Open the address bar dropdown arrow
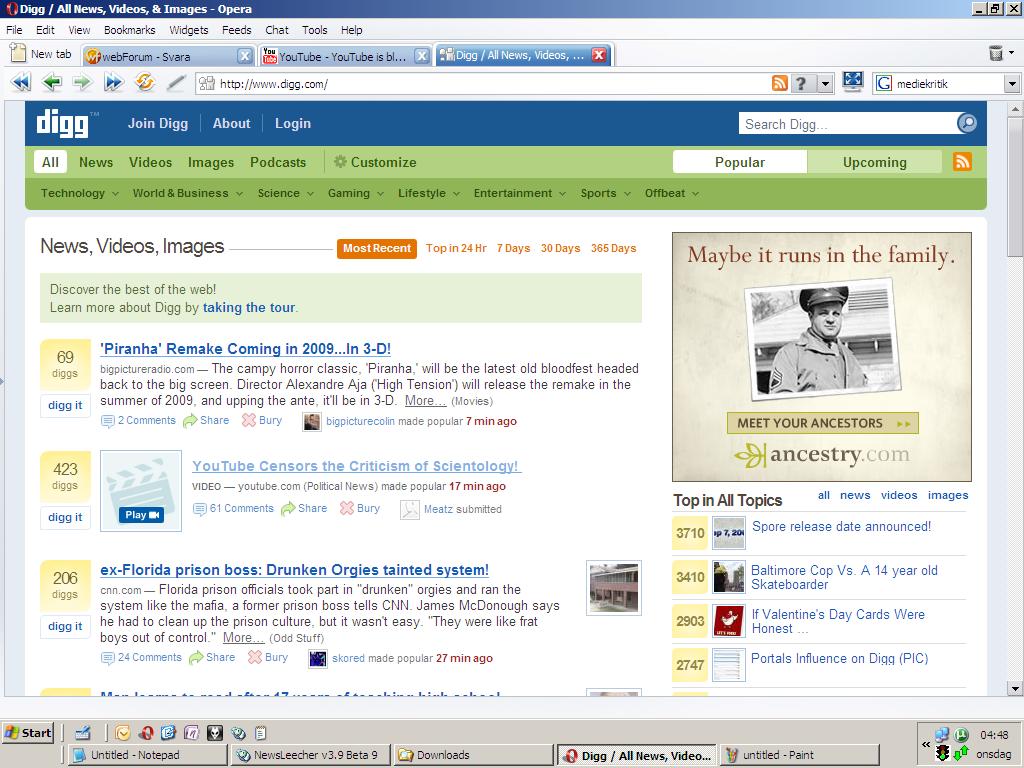This screenshot has width=1024, height=768. point(825,84)
